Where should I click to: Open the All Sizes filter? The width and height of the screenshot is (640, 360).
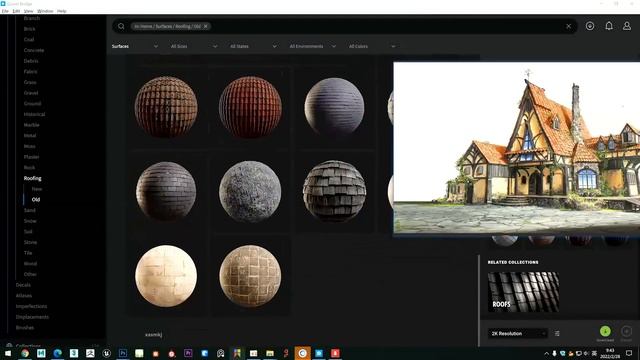tap(194, 47)
